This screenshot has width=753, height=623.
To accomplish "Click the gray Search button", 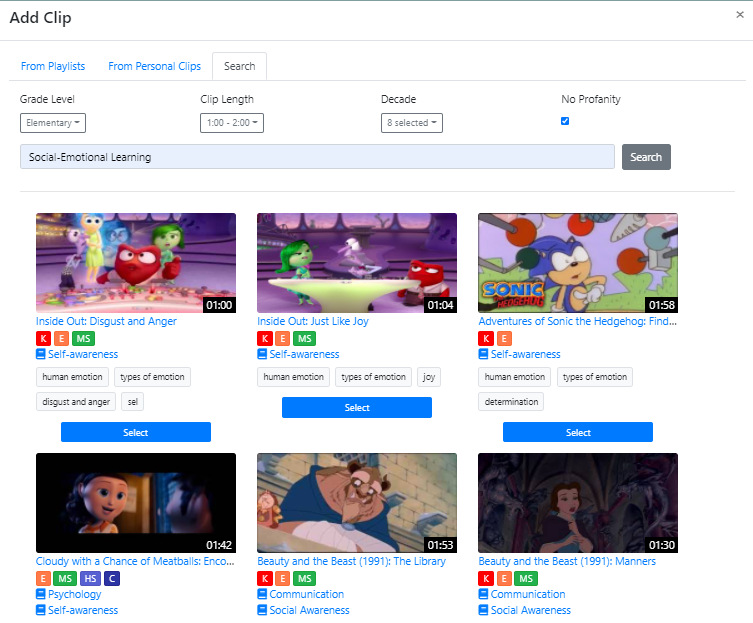I will (646, 157).
